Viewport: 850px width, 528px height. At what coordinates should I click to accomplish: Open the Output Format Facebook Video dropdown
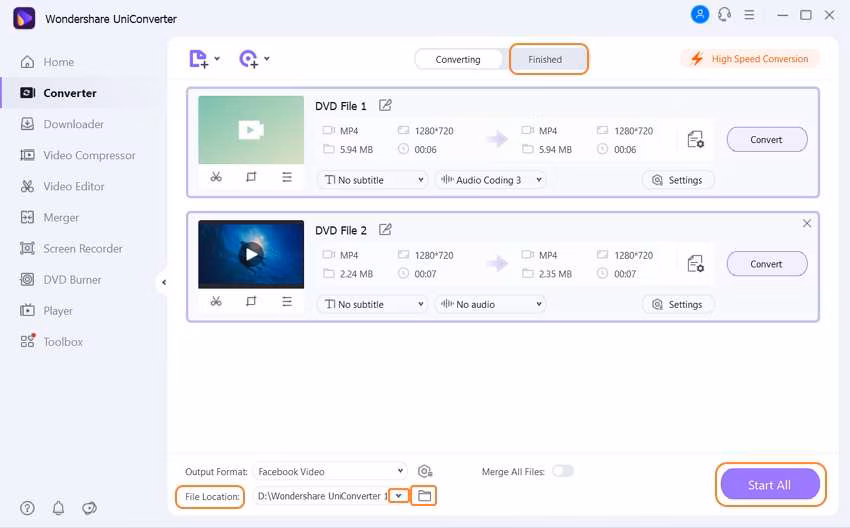330,472
